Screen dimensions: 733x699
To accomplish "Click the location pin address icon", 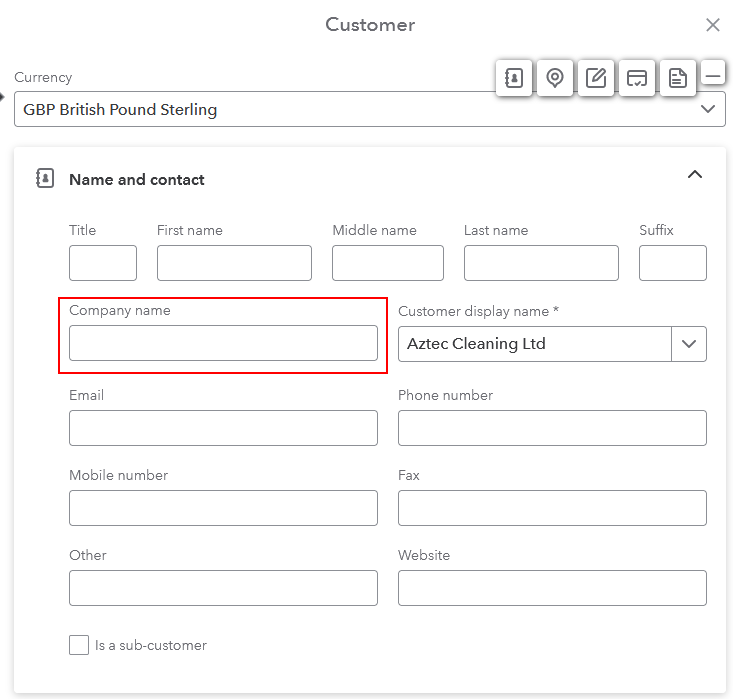I will point(555,78).
